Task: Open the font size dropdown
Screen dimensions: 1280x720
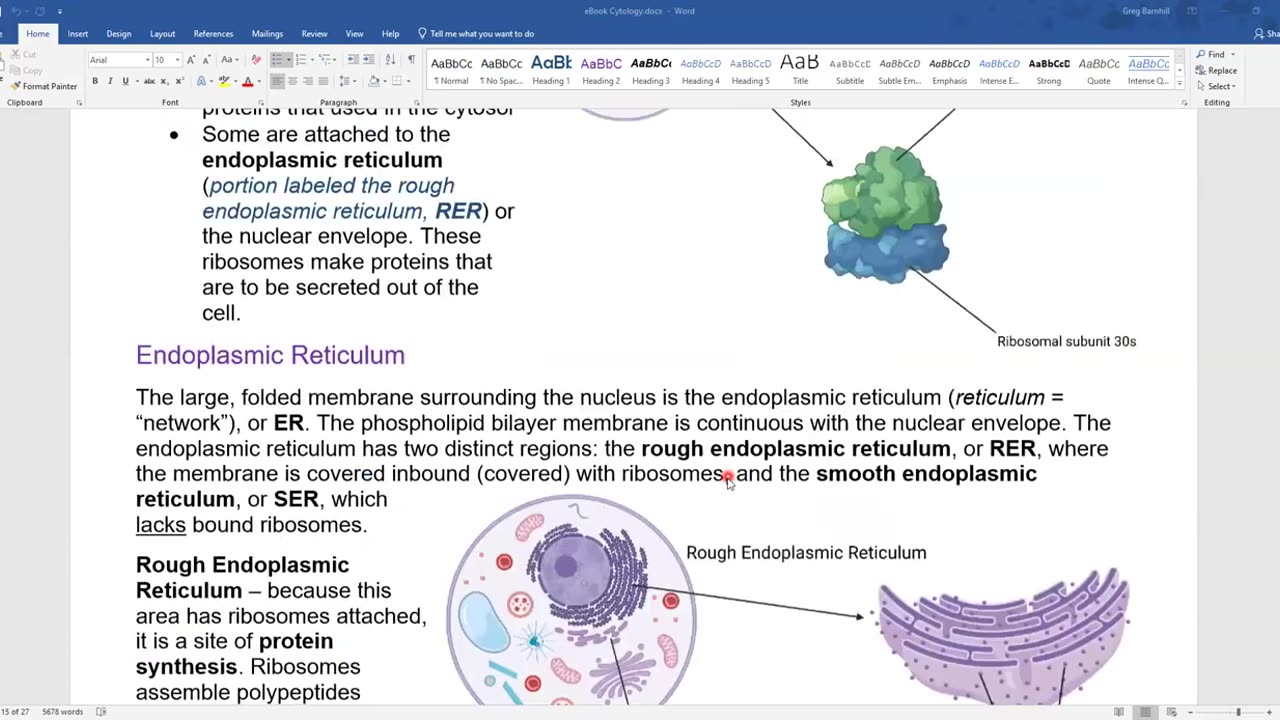Action: [177, 60]
